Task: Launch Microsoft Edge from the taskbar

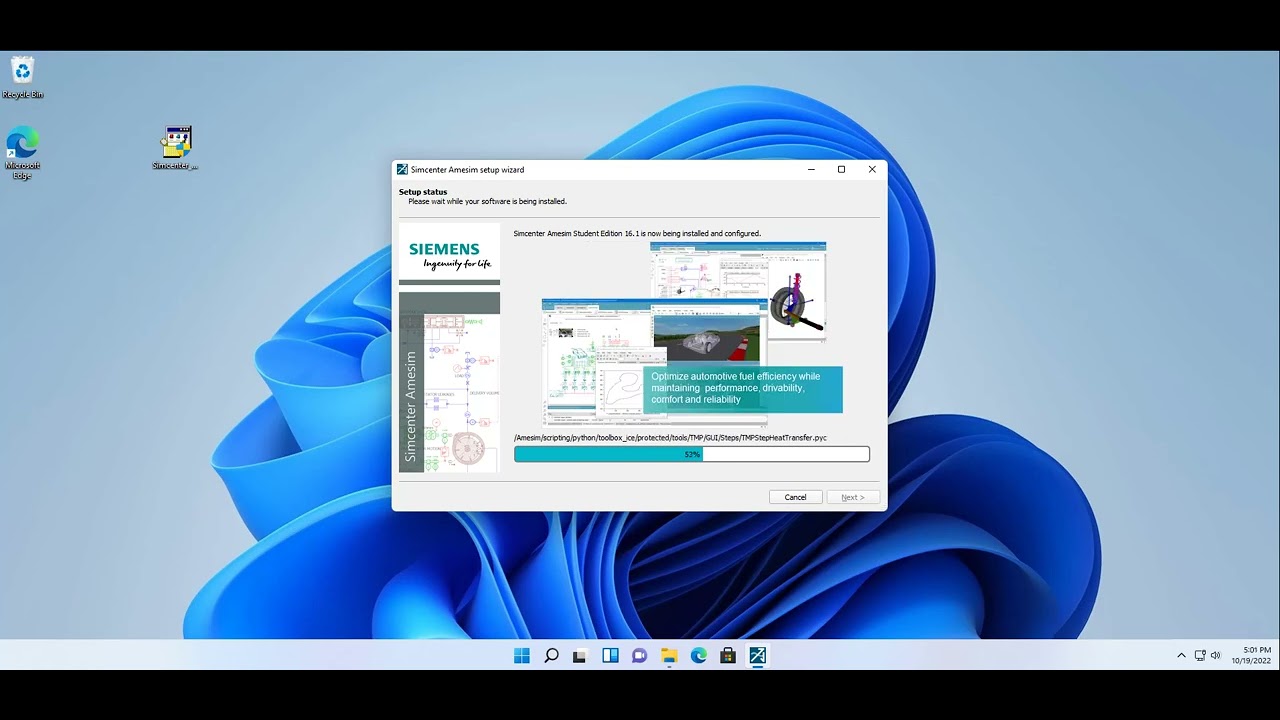Action: tap(698, 656)
